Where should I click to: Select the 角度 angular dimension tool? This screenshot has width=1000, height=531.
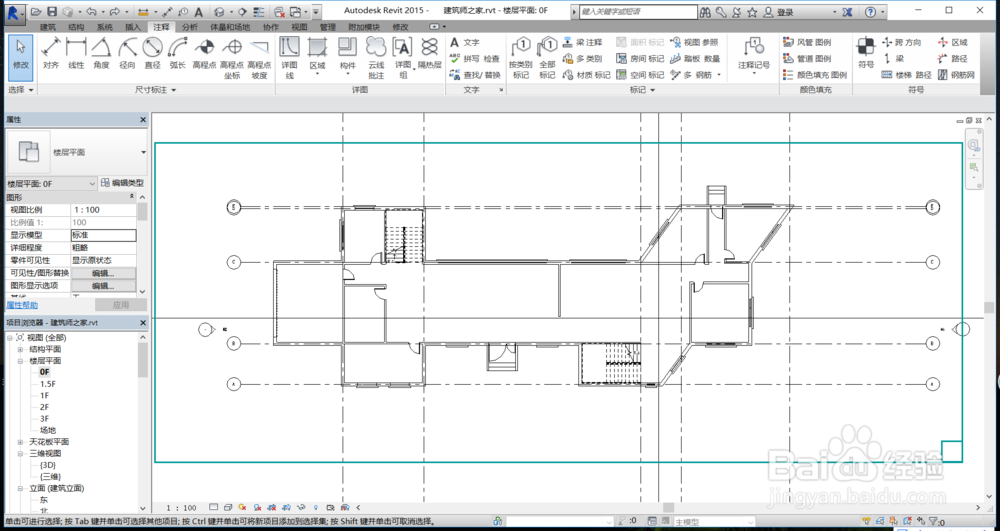(101, 53)
